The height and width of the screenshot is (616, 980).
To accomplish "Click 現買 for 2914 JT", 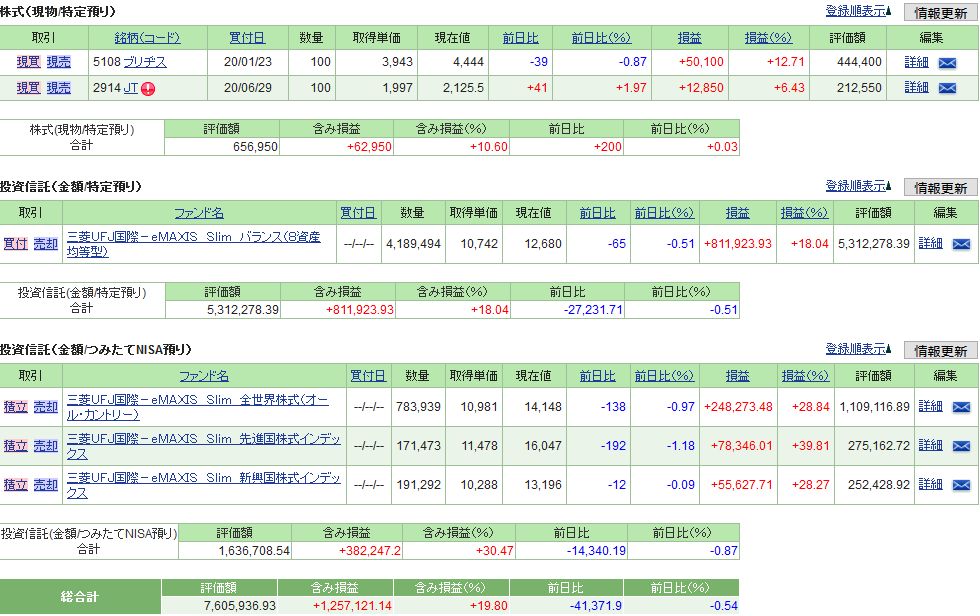I will (x=28, y=88).
